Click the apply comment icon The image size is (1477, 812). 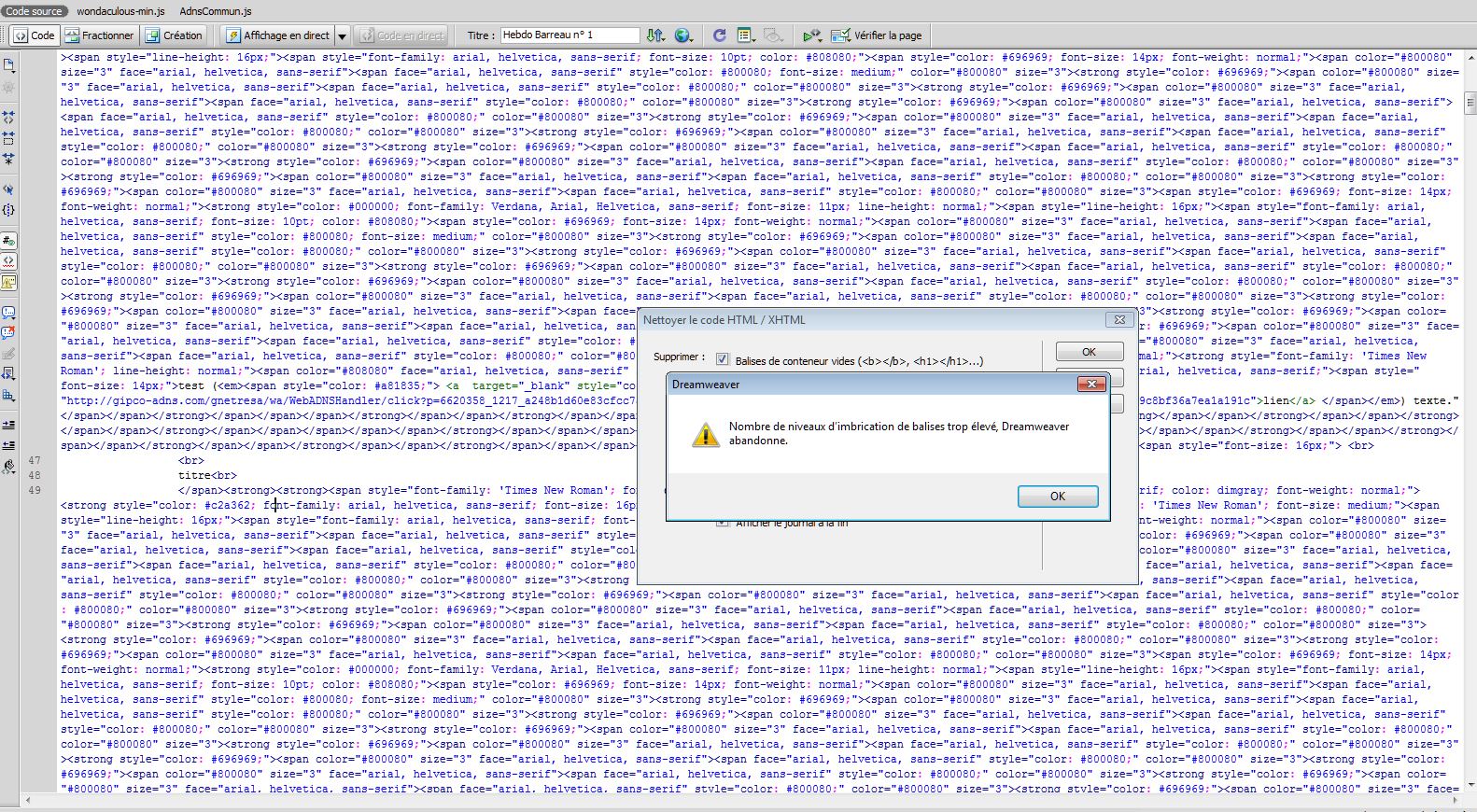tap(9, 313)
